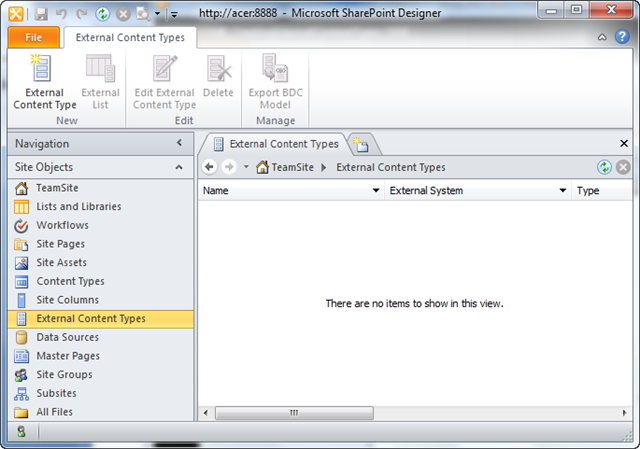Click the Forward arrow in breadcrumb bar

229,167
